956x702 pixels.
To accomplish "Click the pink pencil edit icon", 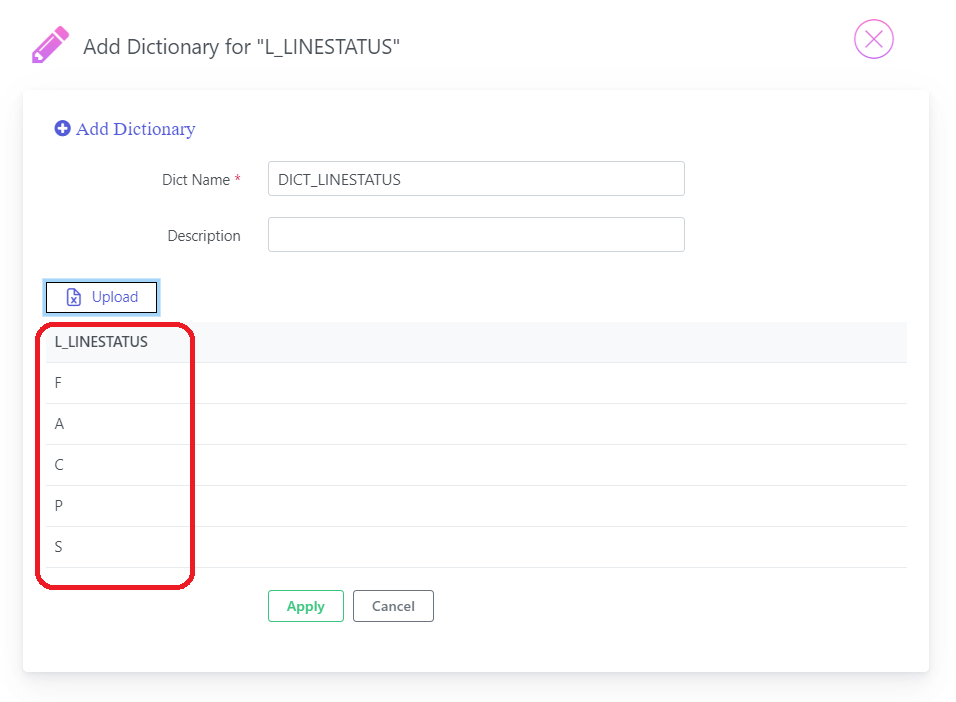I will pyautogui.click(x=50, y=45).
